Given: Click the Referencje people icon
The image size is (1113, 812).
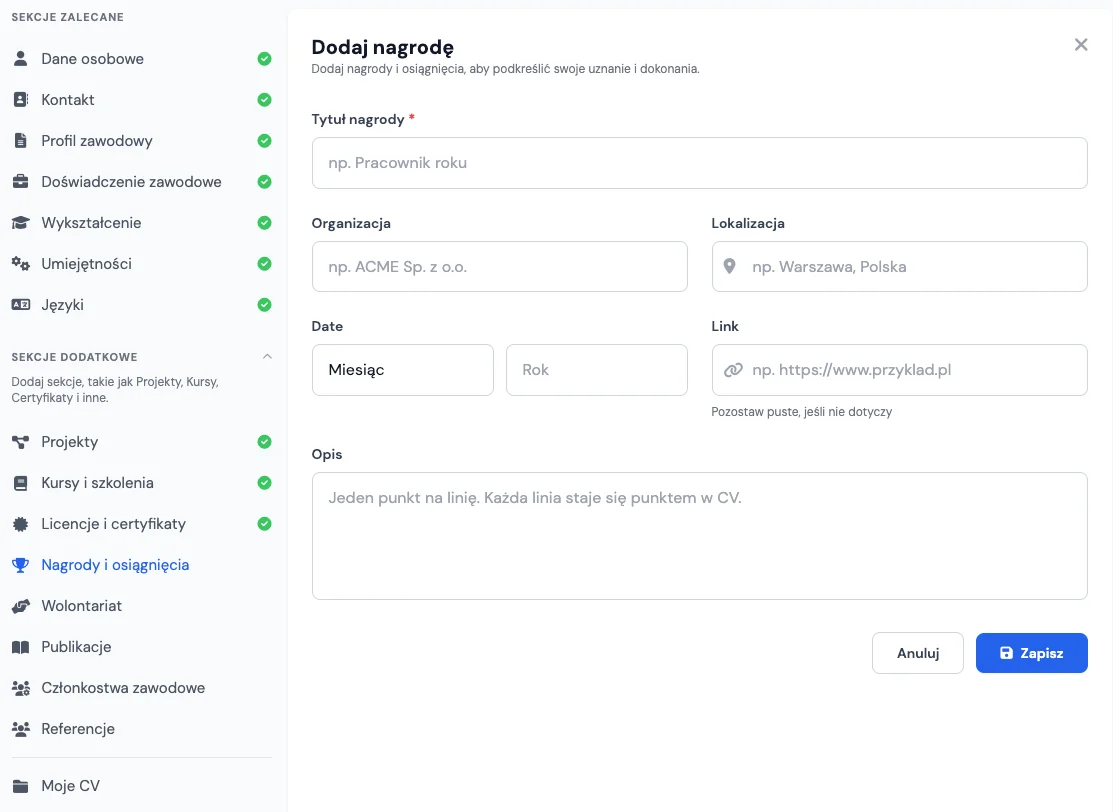Looking at the screenshot, I should click(x=21, y=729).
